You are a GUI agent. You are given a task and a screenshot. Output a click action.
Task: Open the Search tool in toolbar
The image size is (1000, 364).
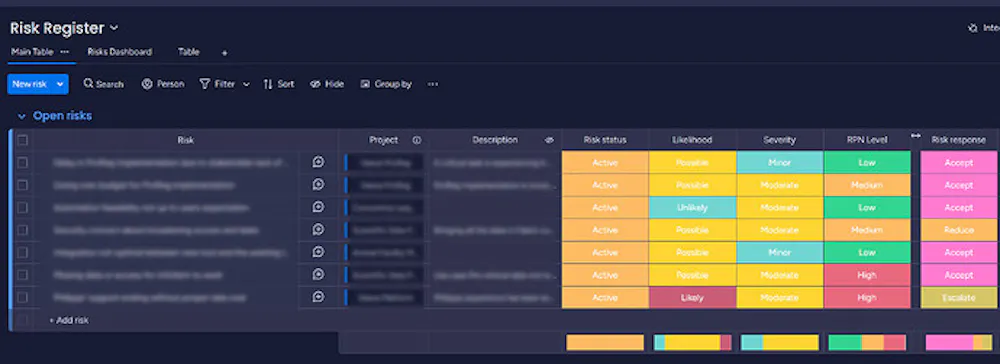point(103,84)
